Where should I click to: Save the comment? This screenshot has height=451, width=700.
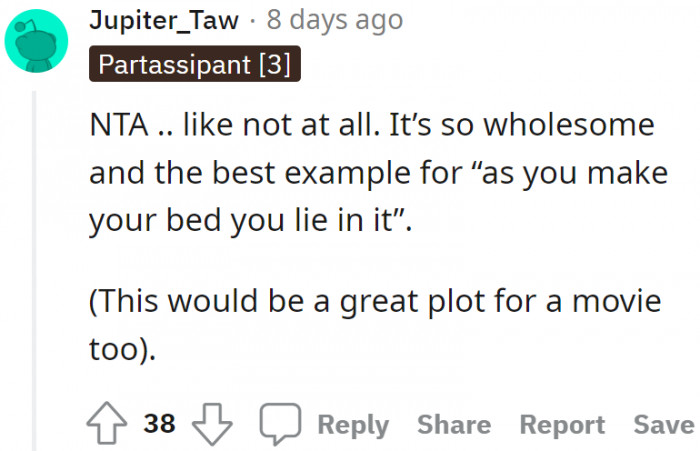pos(663,424)
